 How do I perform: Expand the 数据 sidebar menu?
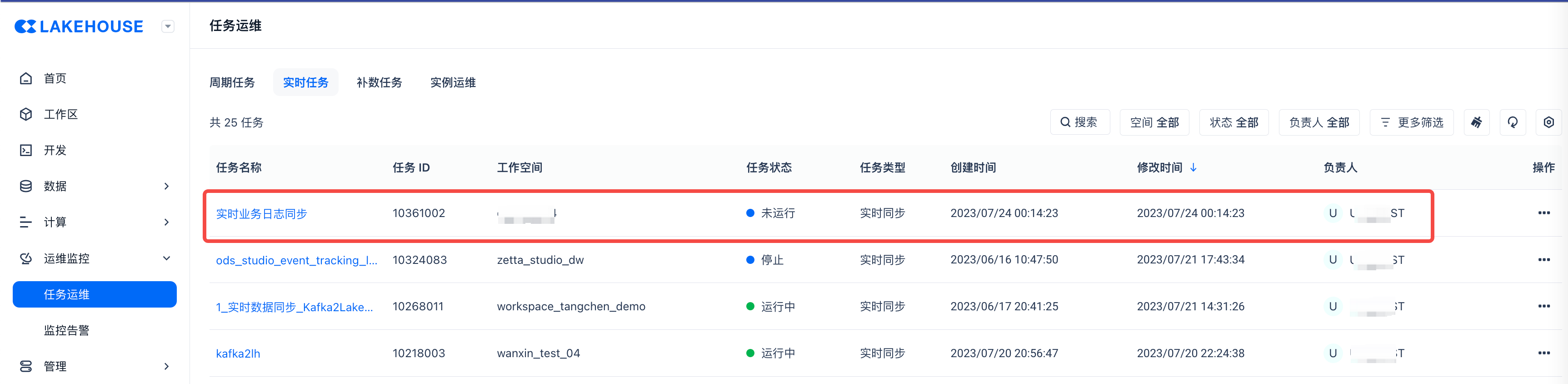(x=95, y=187)
